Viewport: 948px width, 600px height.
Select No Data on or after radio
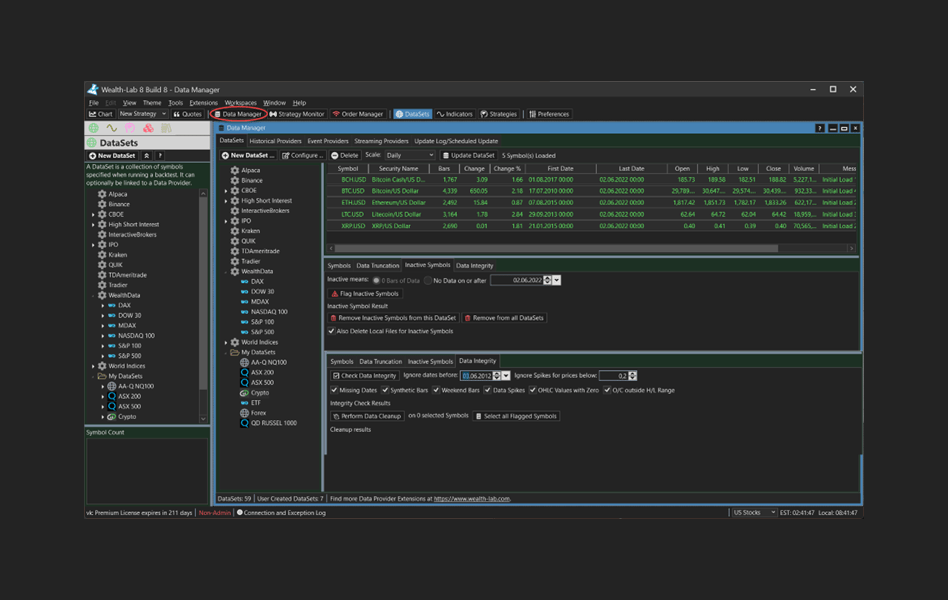coord(428,281)
